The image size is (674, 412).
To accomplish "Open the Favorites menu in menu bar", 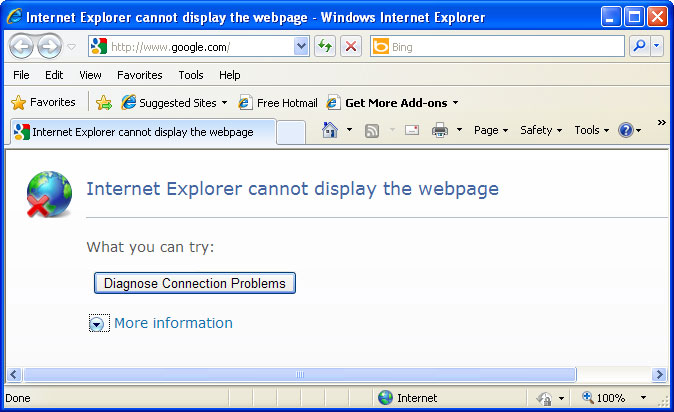I will [140, 75].
